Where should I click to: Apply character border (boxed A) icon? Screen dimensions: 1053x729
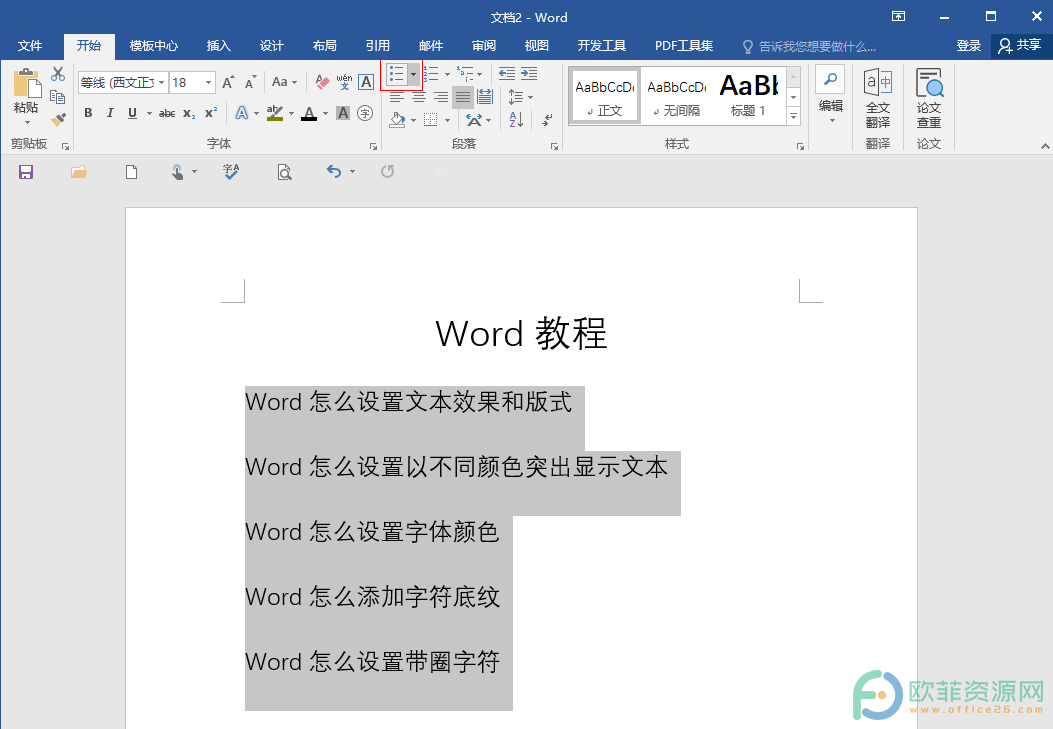point(366,83)
